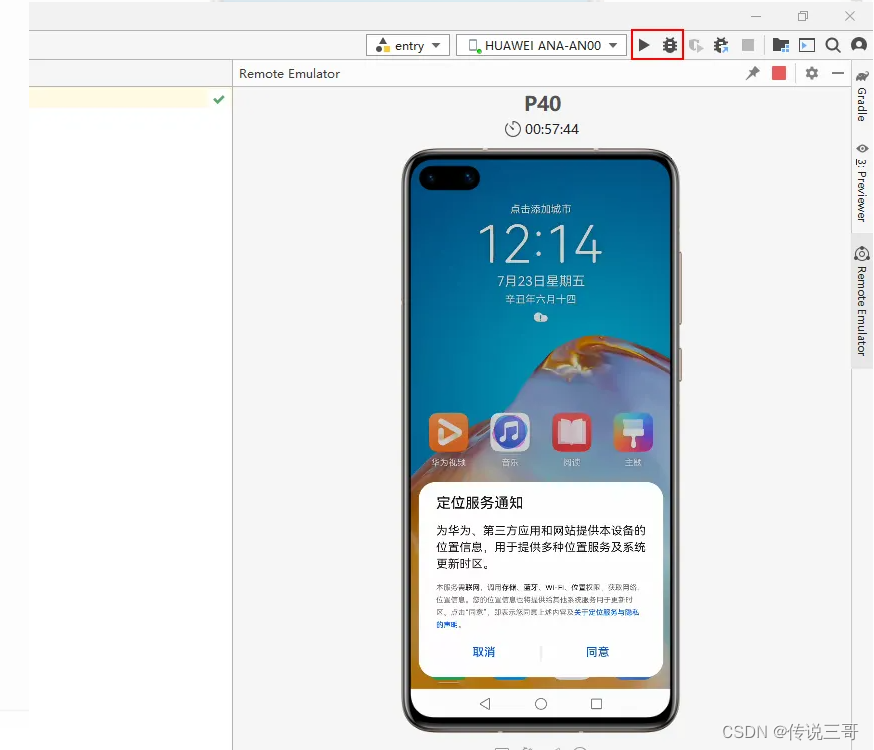This screenshot has width=874, height=750.
Task: Open the user account avatar icon
Action: pos(859,45)
